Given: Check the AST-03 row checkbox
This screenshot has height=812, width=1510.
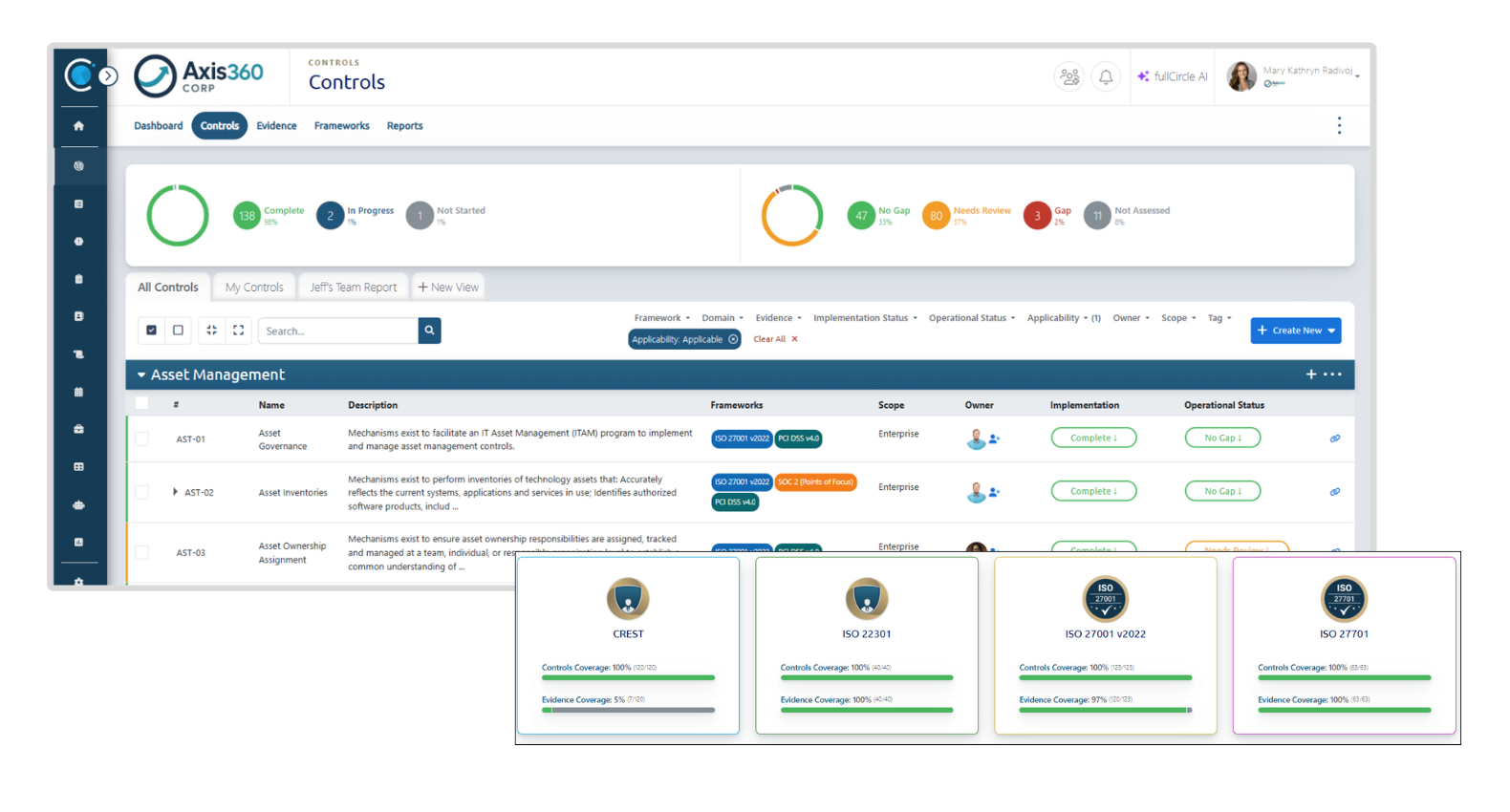Looking at the screenshot, I should (x=141, y=552).
